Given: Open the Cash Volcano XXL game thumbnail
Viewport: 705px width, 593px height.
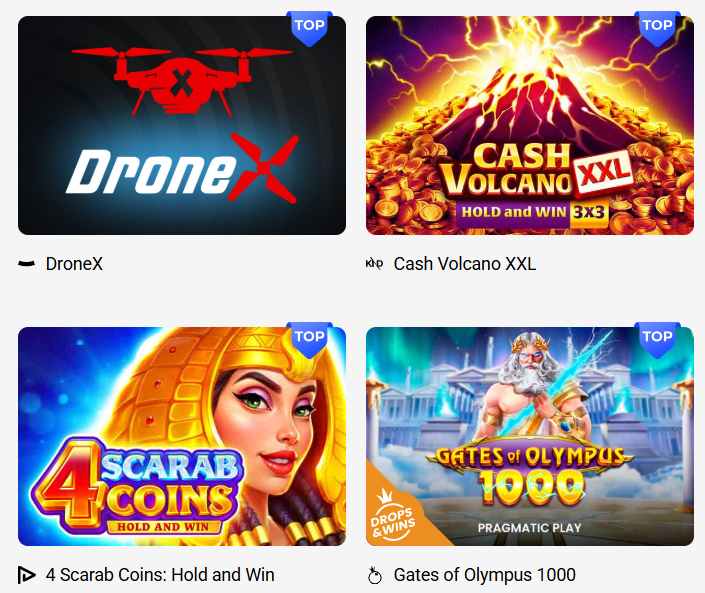Looking at the screenshot, I should (530, 125).
